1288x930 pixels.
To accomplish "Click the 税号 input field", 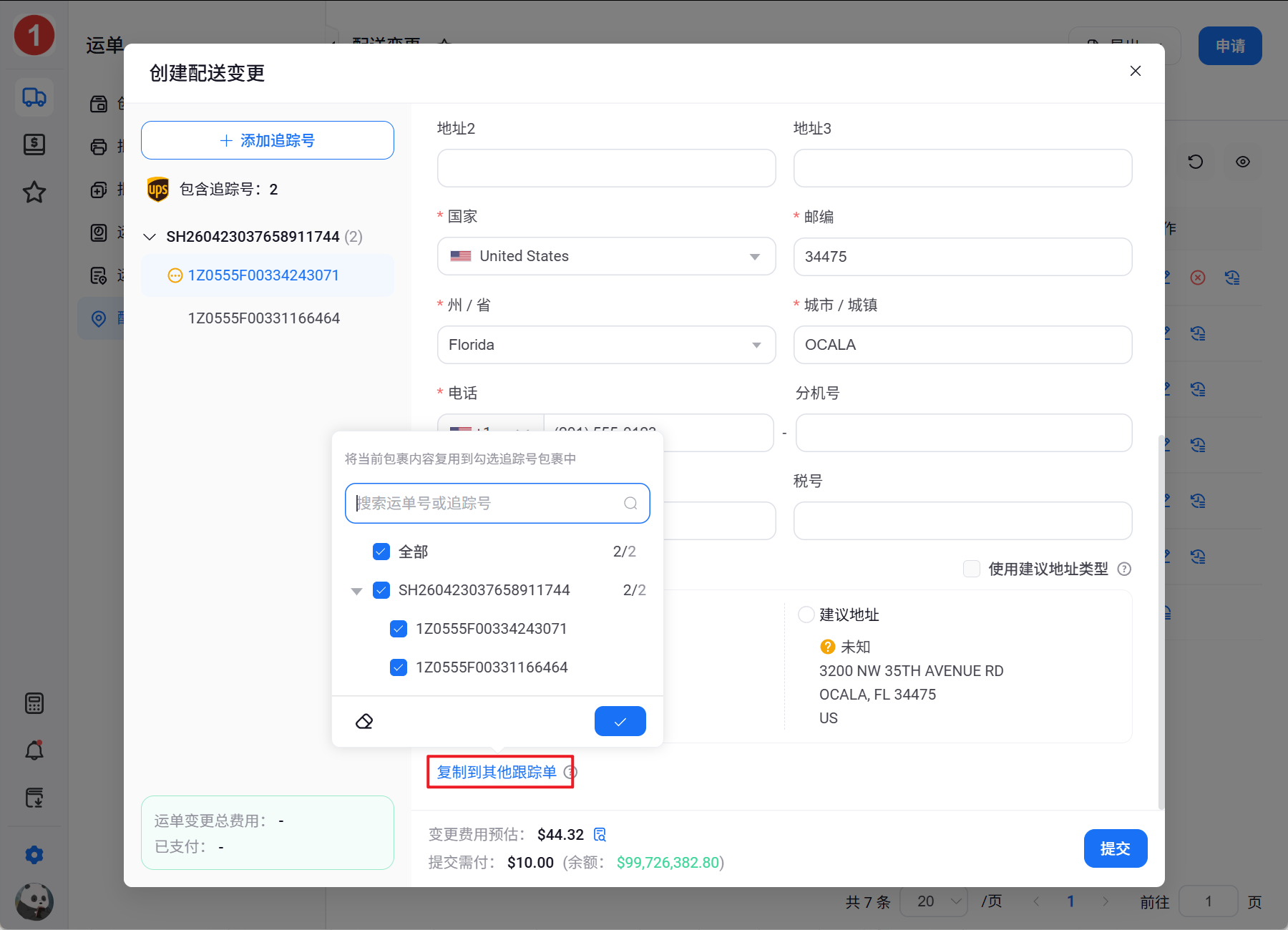I will (963, 521).
